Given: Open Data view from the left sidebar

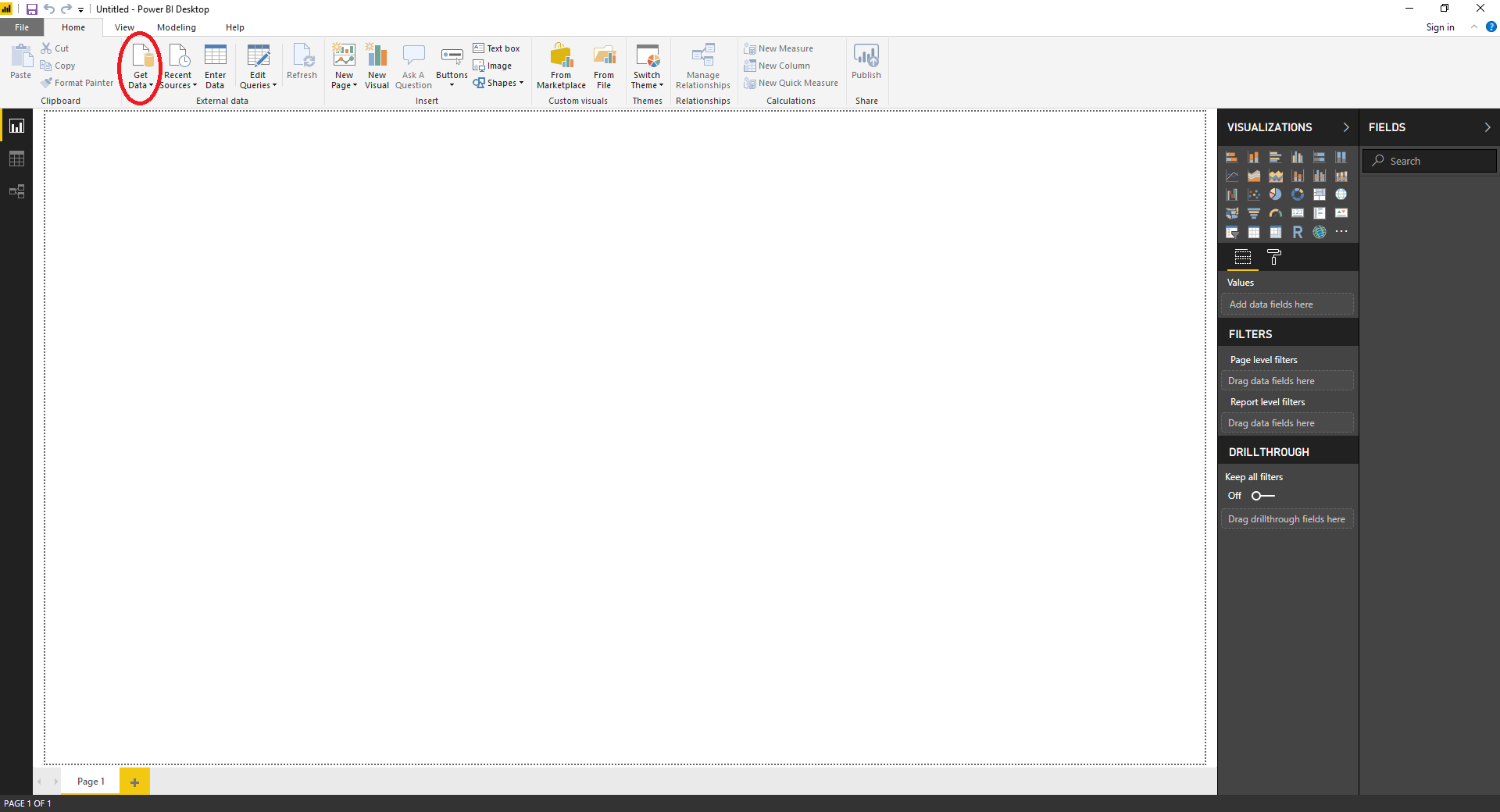Looking at the screenshot, I should [16, 158].
